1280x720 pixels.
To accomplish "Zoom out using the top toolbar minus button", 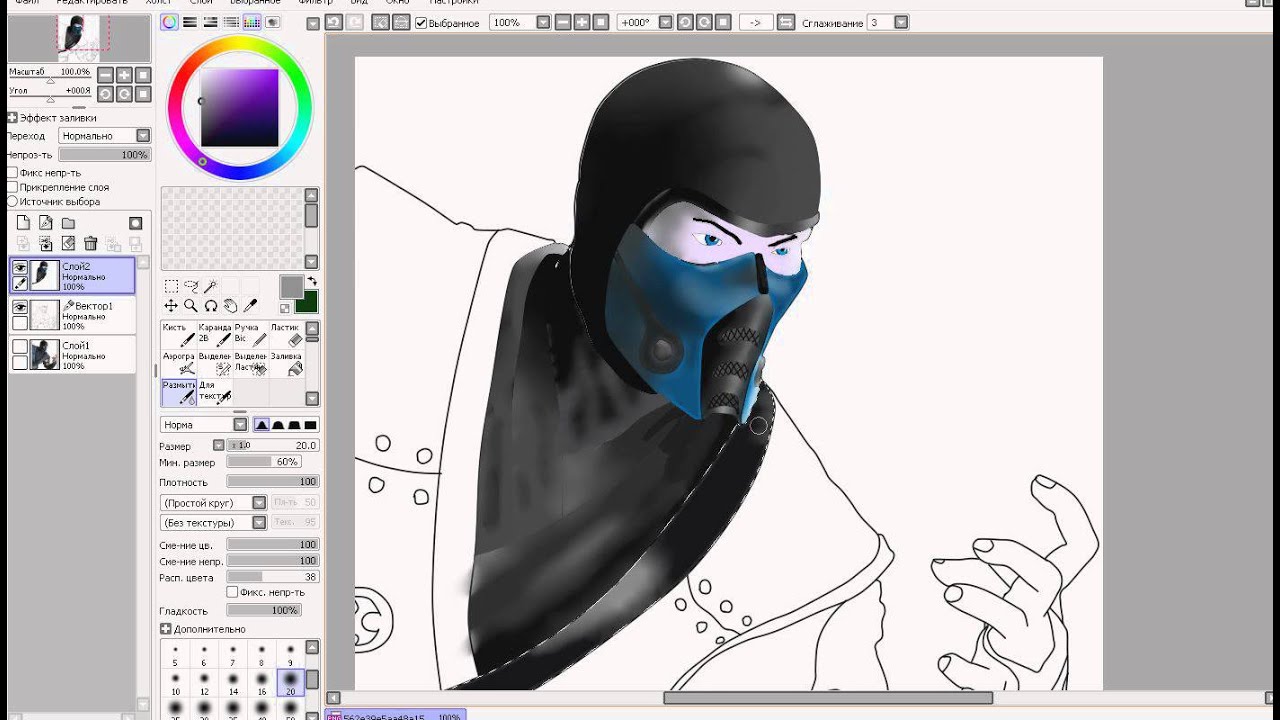I will pyautogui.click(x=563, y=22).
